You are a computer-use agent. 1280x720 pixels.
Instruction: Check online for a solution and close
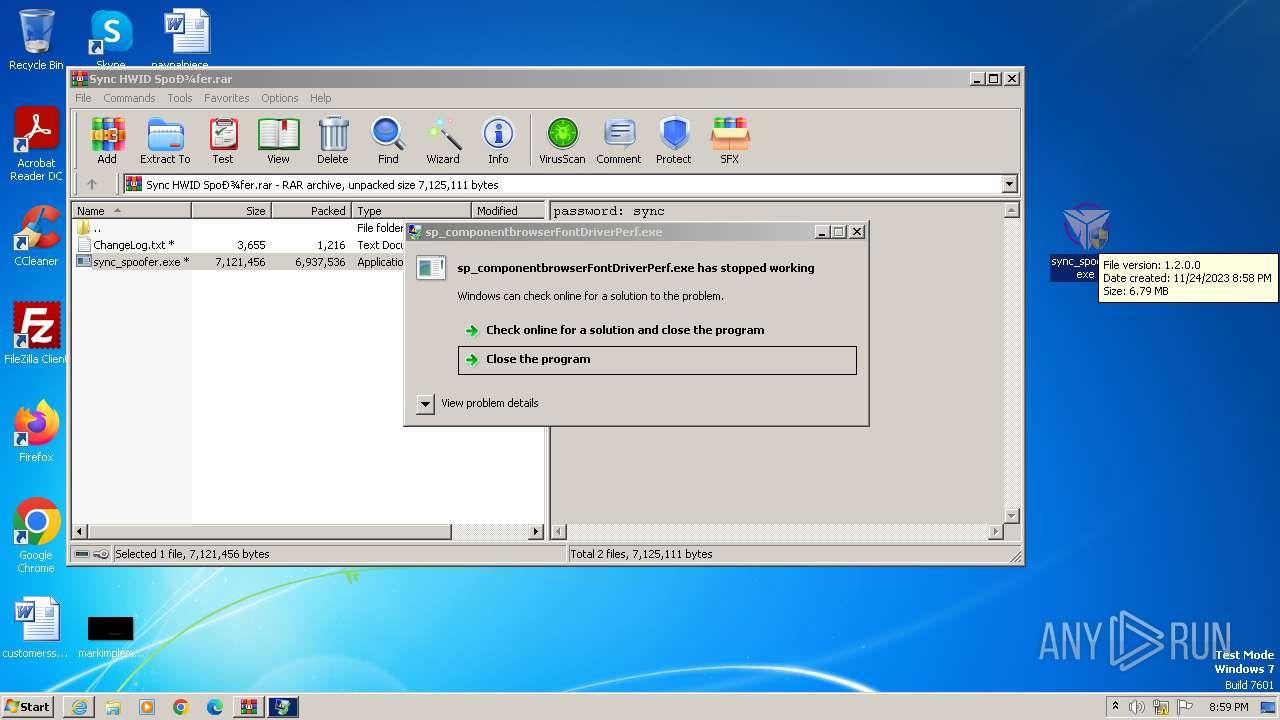tap(657, 330)
